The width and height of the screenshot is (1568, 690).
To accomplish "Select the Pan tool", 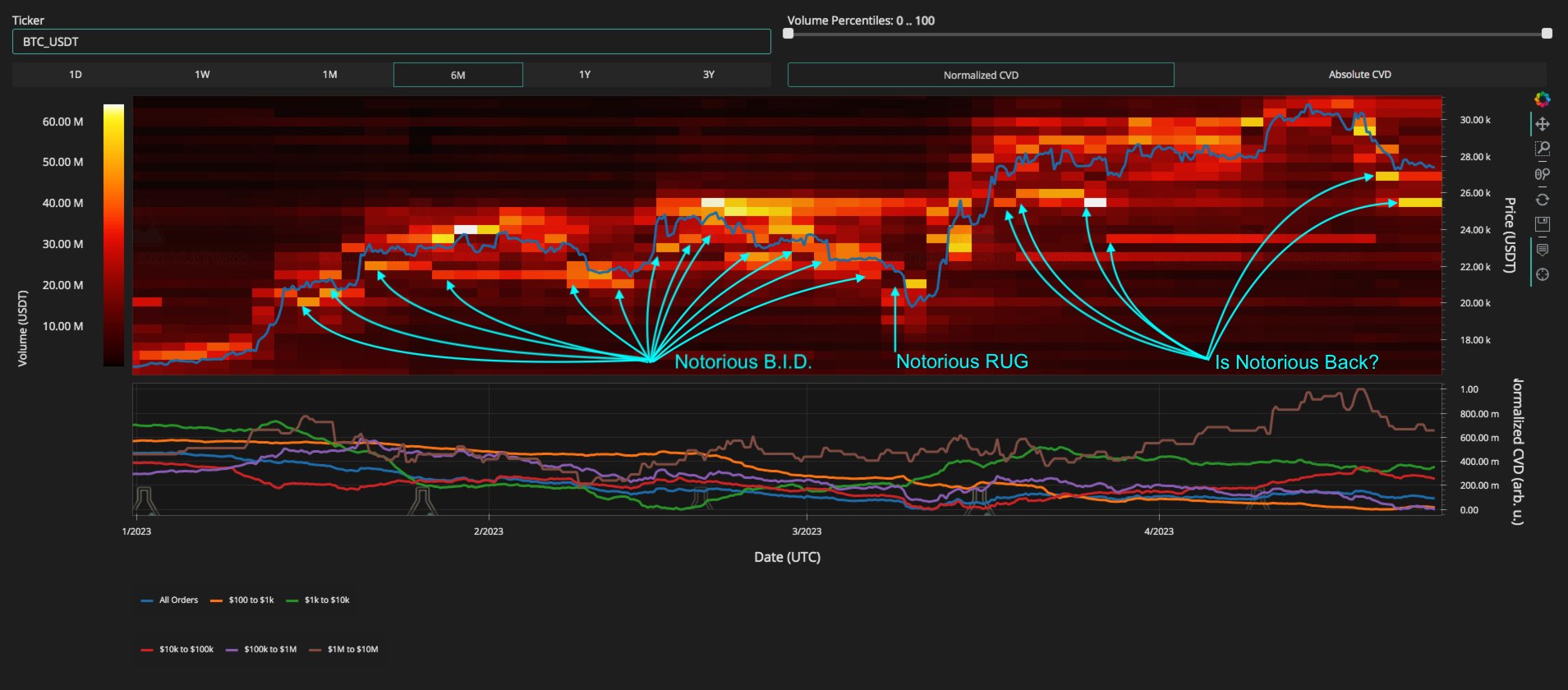I will (x=1542, y=124).
